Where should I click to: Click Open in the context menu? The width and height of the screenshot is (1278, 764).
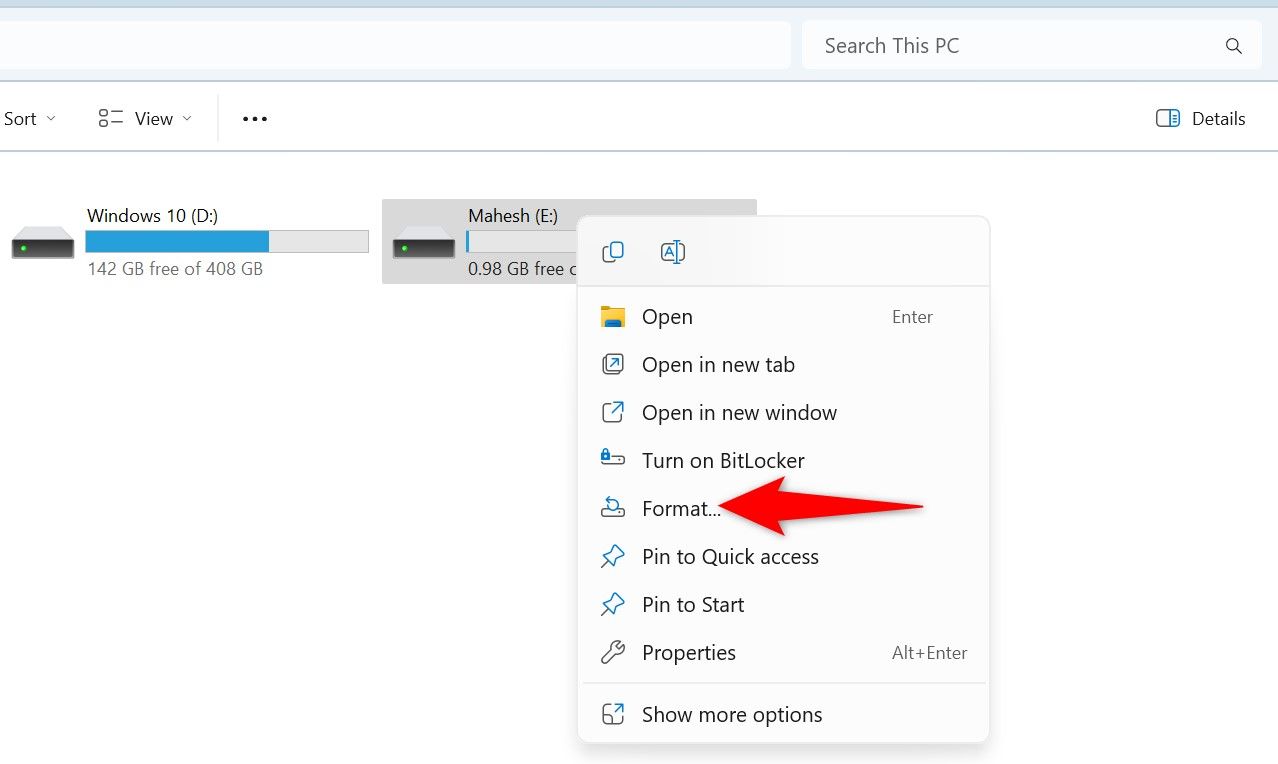point(667,317)
